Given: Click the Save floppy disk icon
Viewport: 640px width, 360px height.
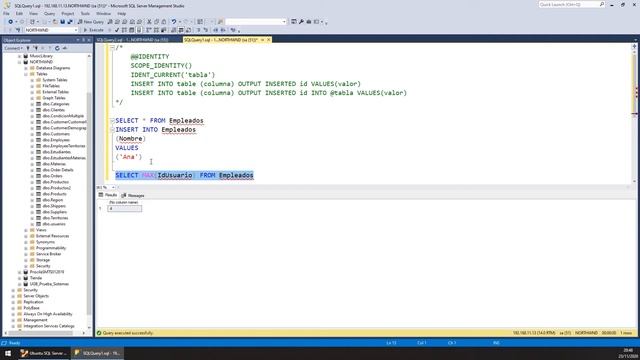Looking at the screenshot, I should coord(62,22).
